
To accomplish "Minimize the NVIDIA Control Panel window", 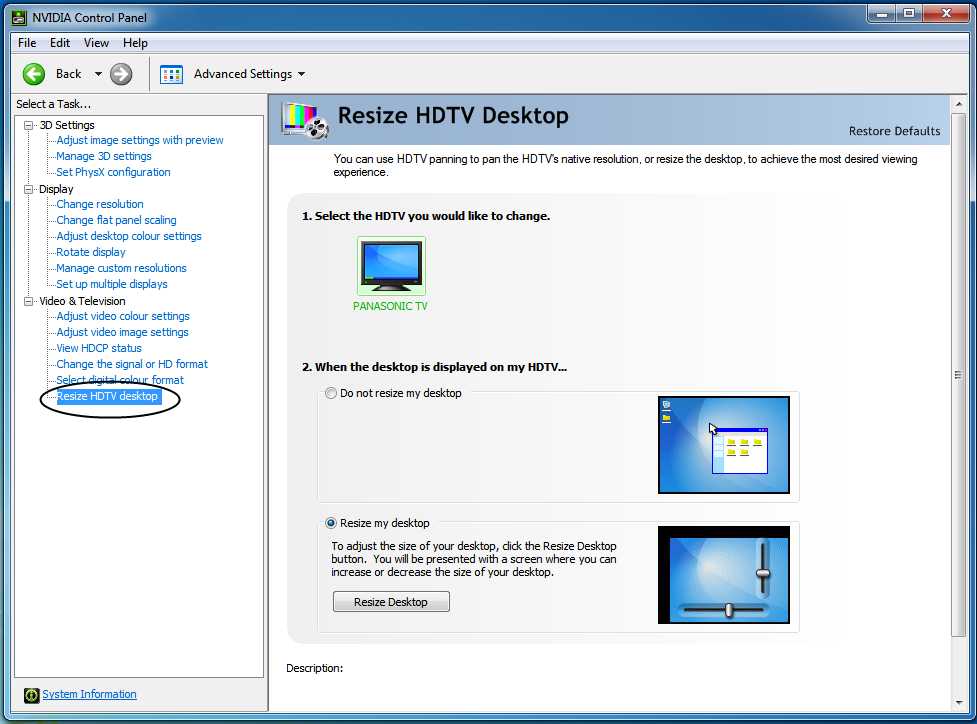I will click(882, 14).
